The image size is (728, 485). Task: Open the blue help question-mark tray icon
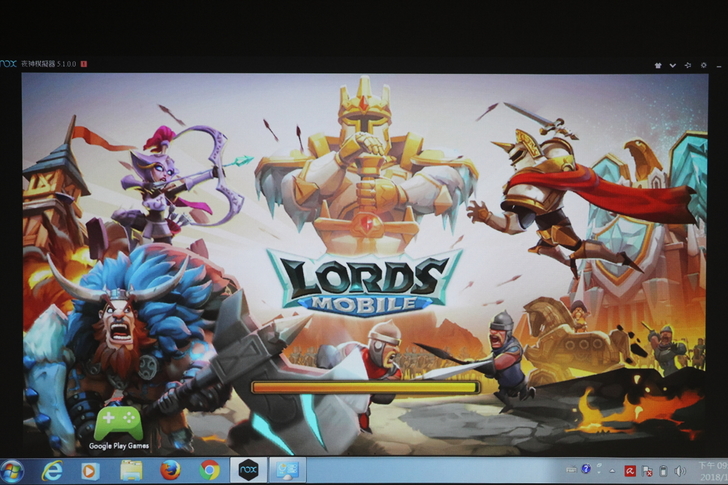click(x=586, y=469)
